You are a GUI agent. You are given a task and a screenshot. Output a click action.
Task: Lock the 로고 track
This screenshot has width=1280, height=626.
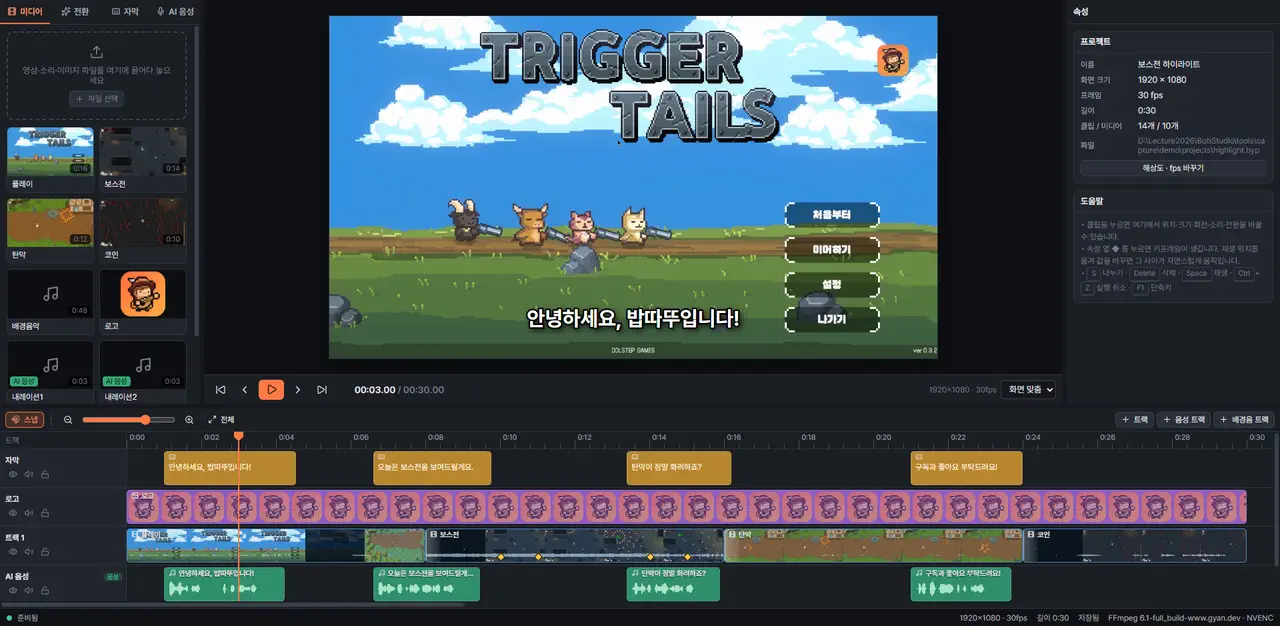45,512
